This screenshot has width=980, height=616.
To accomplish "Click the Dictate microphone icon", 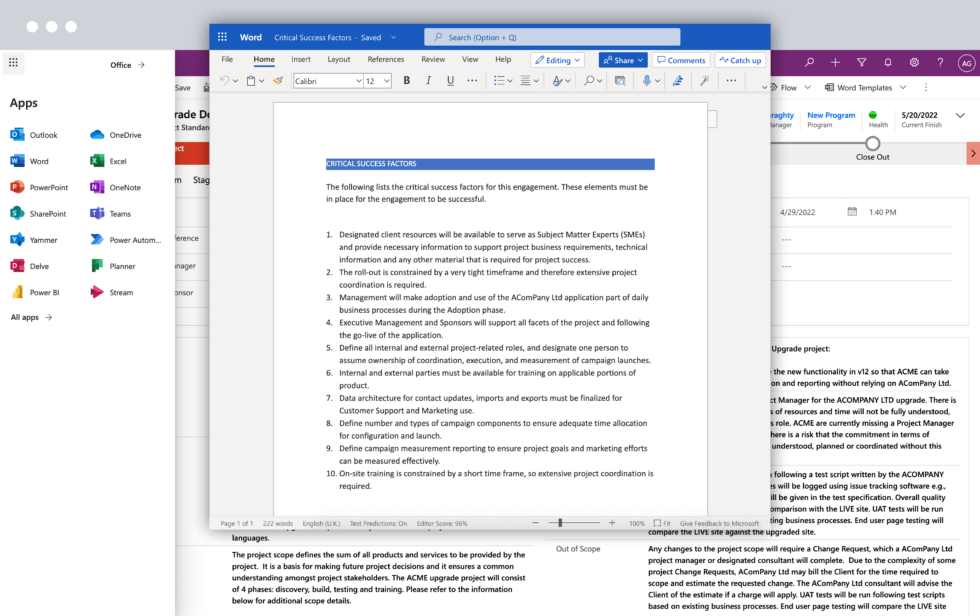I will [647, 81].
